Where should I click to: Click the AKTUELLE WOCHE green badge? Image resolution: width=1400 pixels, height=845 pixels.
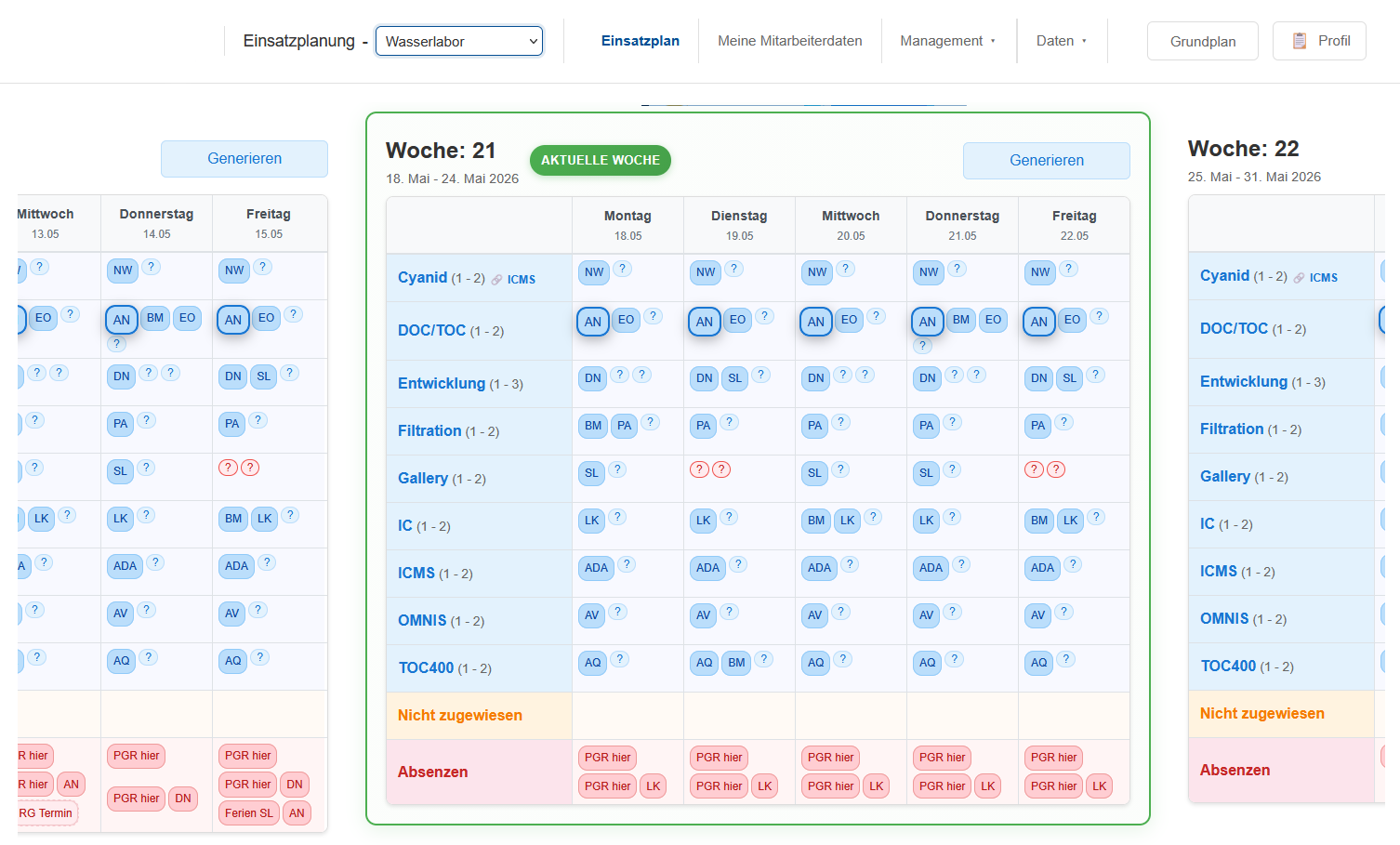coord(601,160)
